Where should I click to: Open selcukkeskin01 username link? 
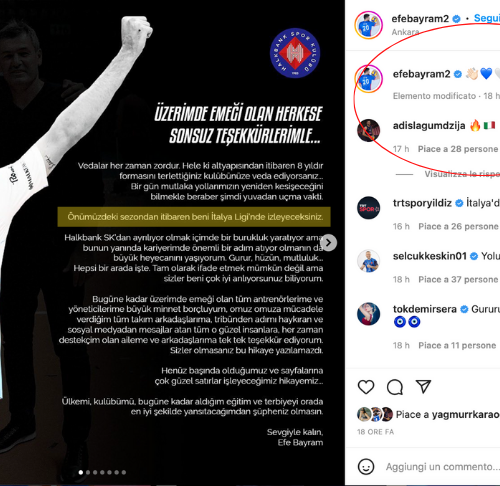(x=430, y=256)
